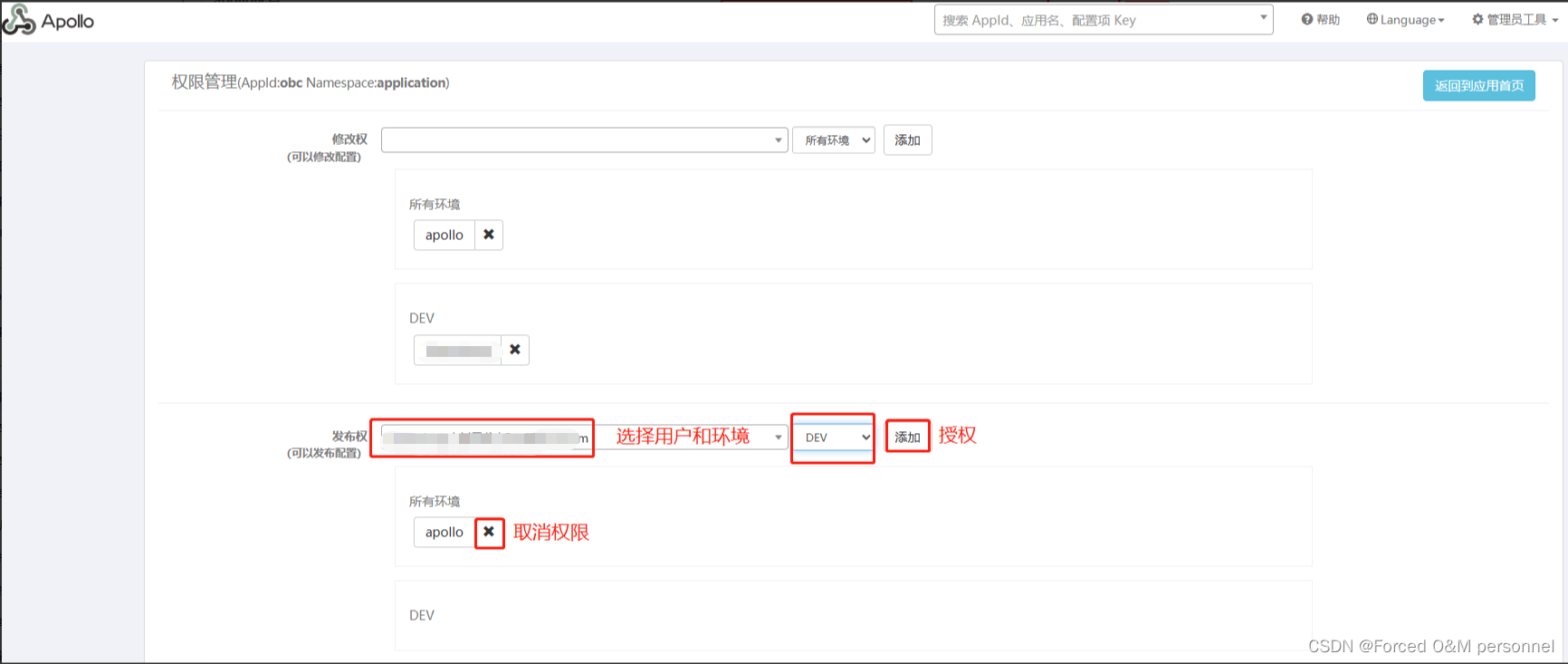Click the 发布权 label text
Image resolution: width=1568 pixels, height=664 pixels.
pos(349,437)
